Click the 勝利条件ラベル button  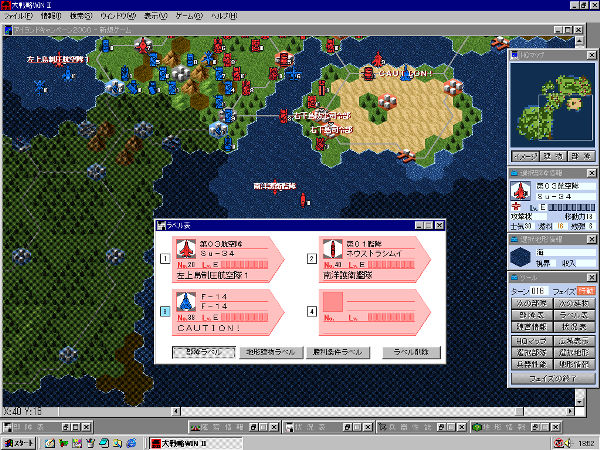(338, 352)
